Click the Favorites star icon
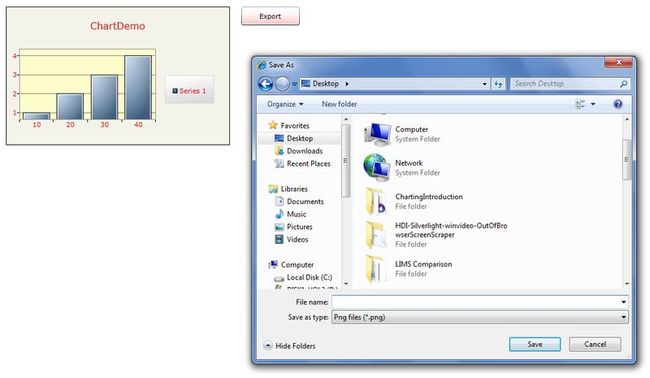This screenshot has height=378, width=650. [x=273, y=125]
